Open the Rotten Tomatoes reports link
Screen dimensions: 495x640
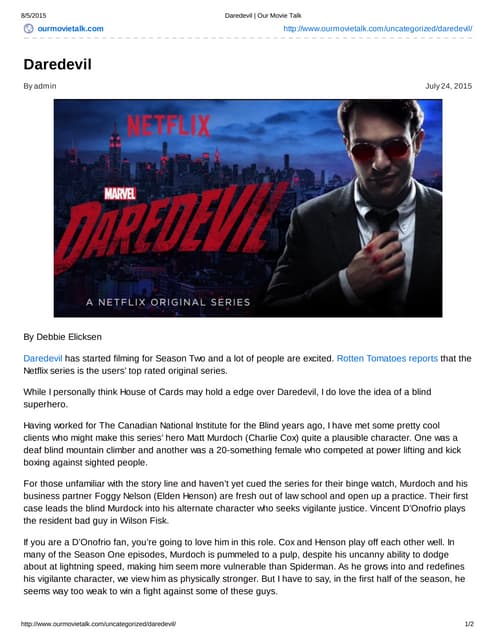(x=387, y=358)
